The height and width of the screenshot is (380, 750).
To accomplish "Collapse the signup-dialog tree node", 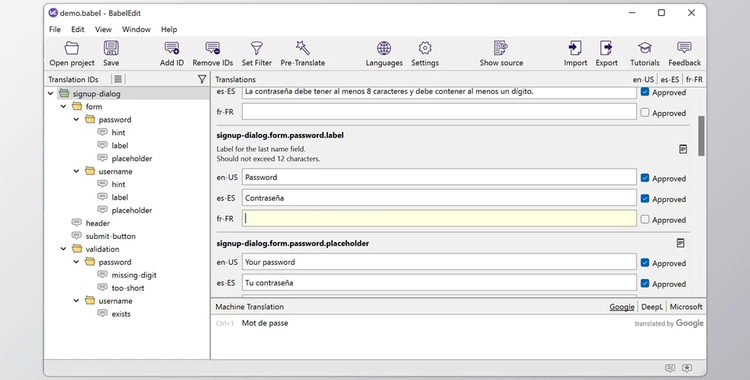I will pyautogui.click(x=51, y=93).
